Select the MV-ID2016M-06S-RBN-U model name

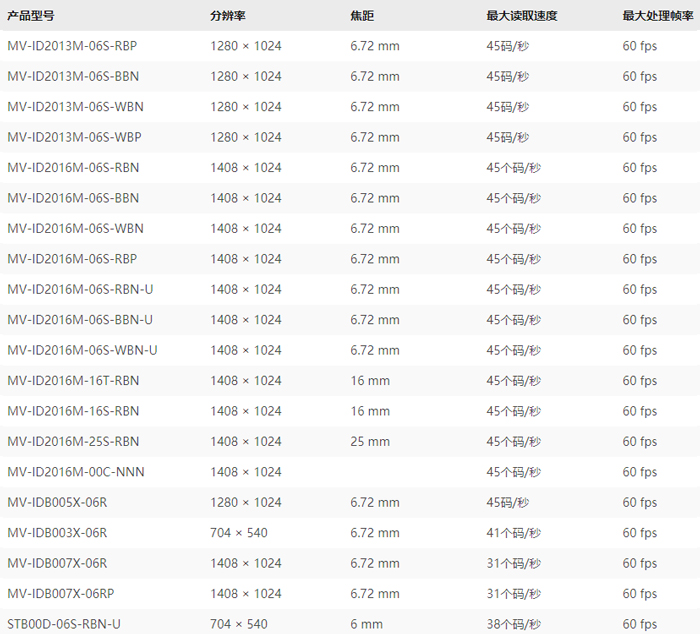pos(80,289)
